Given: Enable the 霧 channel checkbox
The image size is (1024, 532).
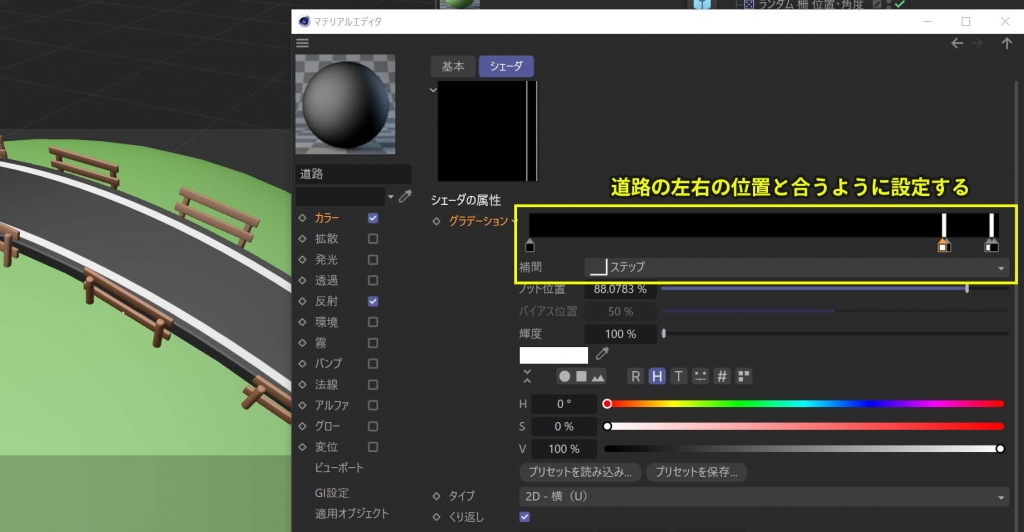Looking at the screenshot, I should point(373,343).
